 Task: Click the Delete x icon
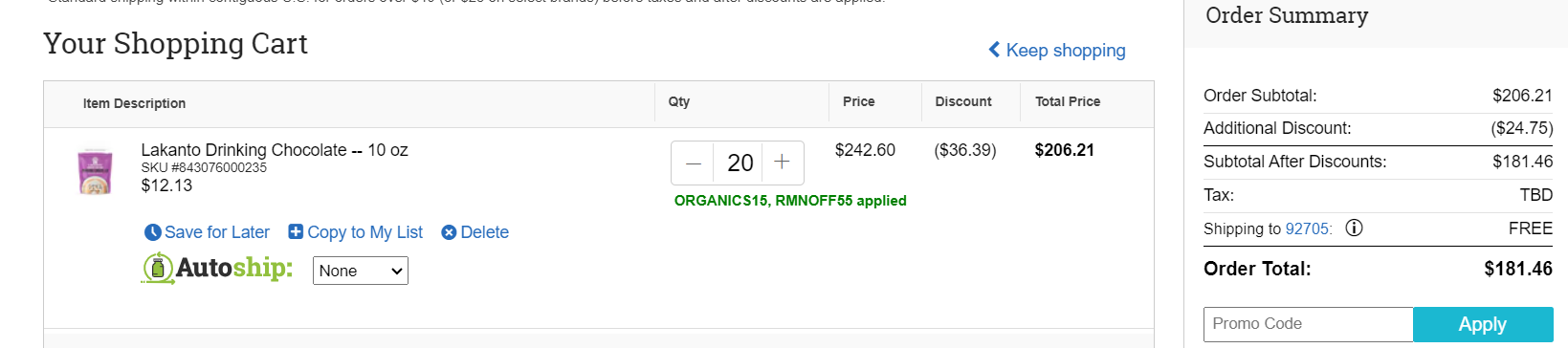click(x=449, y=232)
